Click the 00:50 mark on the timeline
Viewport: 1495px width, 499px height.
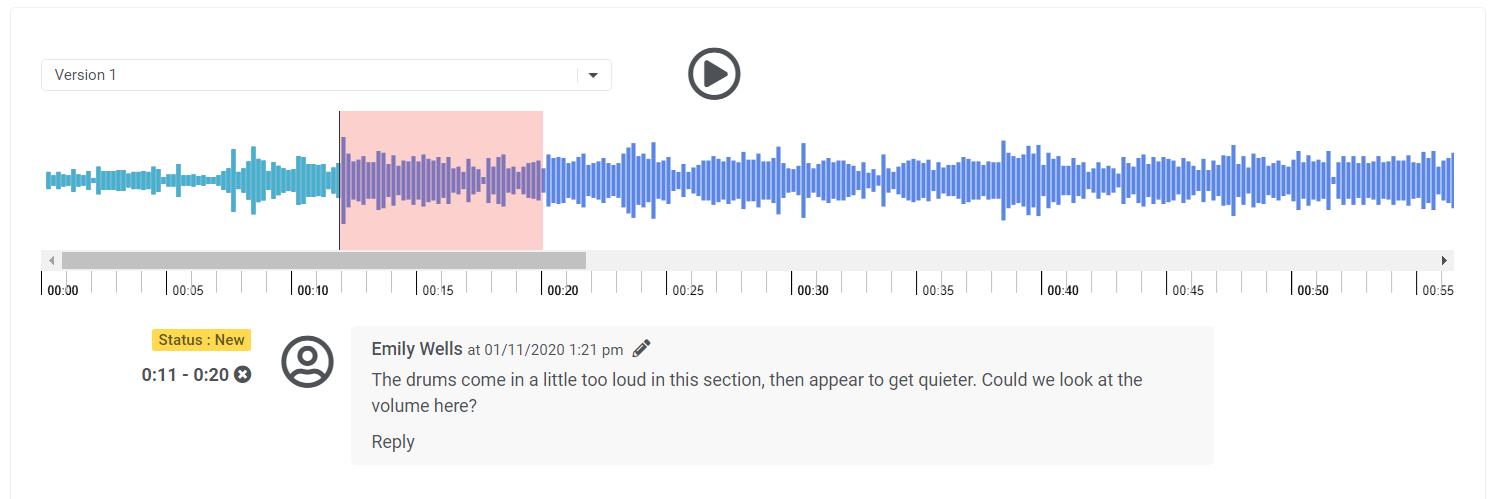point(1312,290)
